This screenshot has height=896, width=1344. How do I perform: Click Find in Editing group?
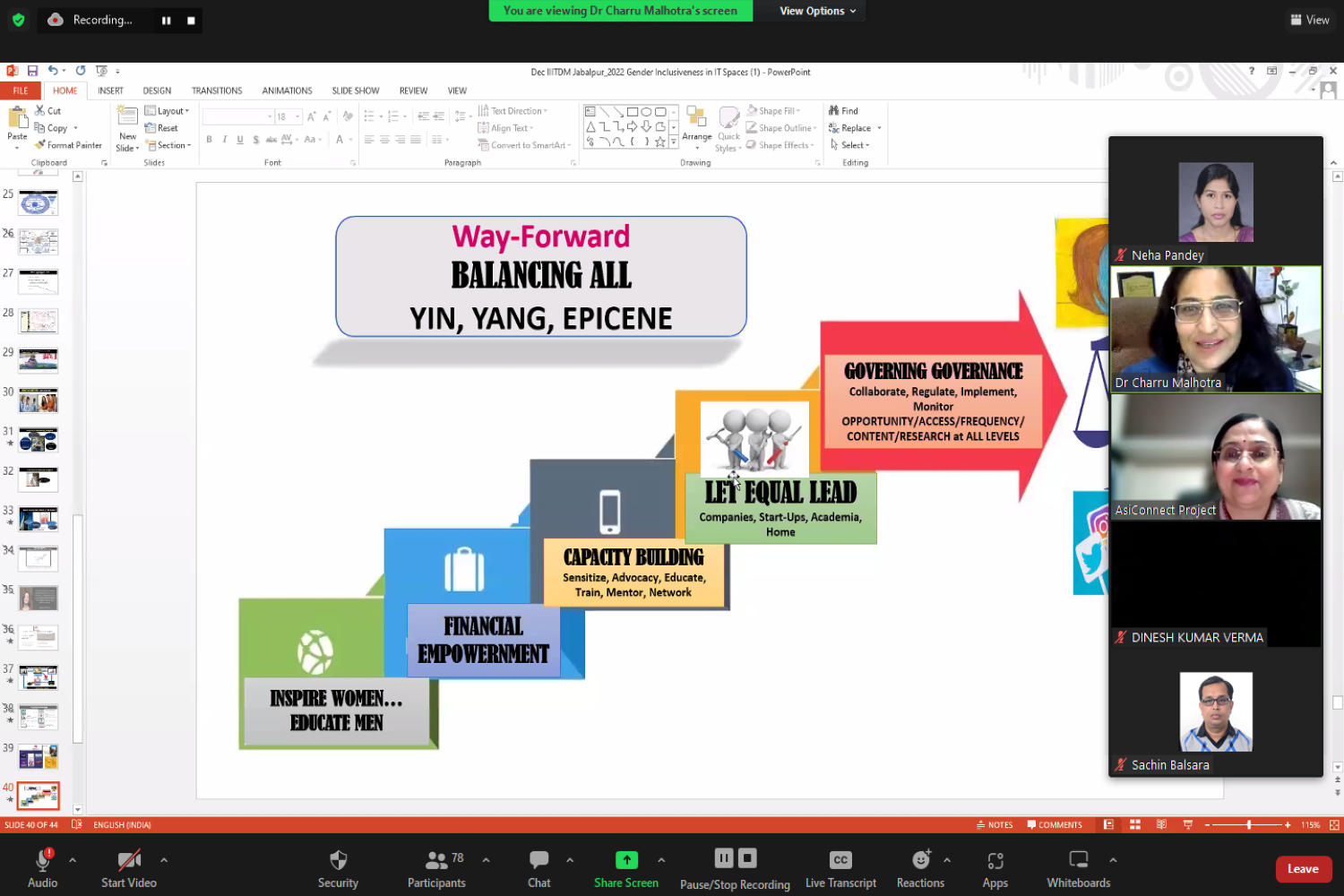coord(843,111)
